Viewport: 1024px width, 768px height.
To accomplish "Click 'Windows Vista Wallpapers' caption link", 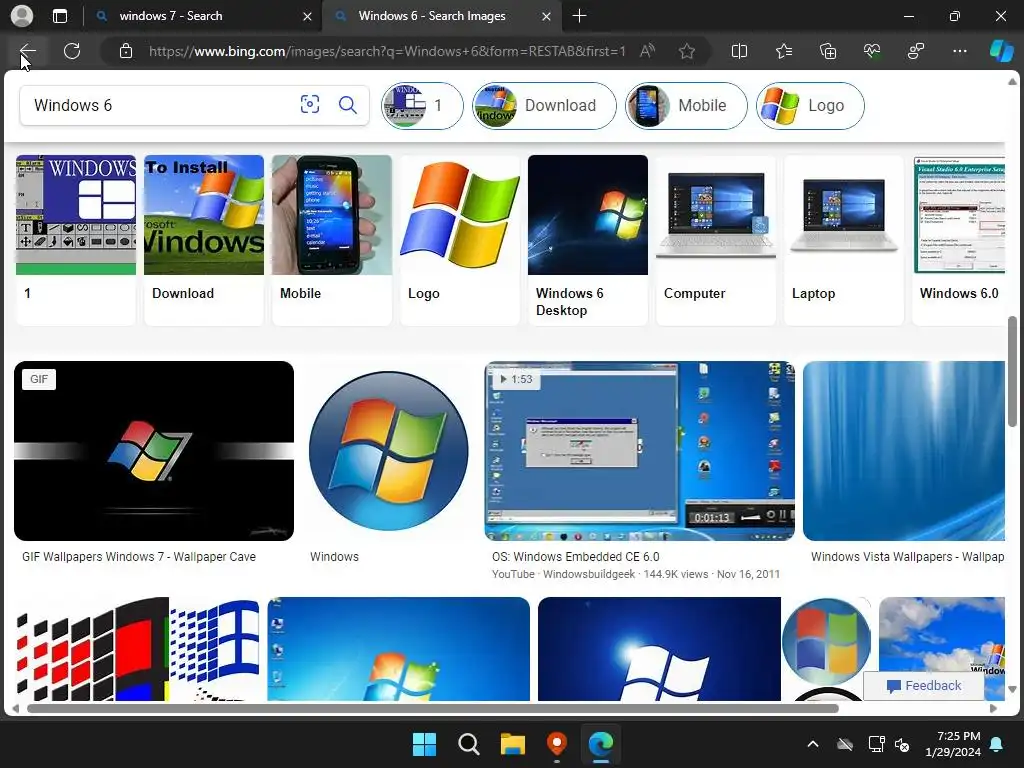I will [x=908, y=557].
